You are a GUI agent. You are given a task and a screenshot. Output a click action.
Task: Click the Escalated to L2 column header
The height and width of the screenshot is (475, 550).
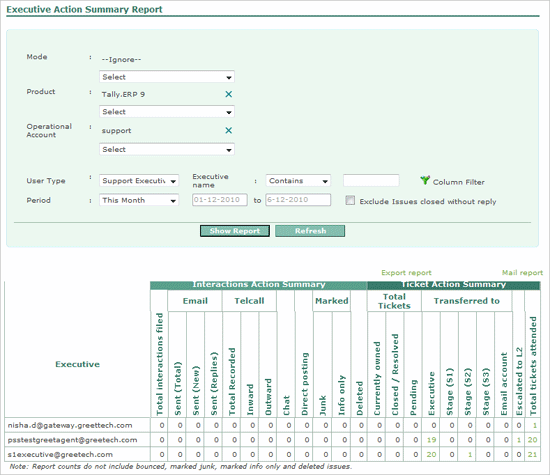tap(519, 382)
